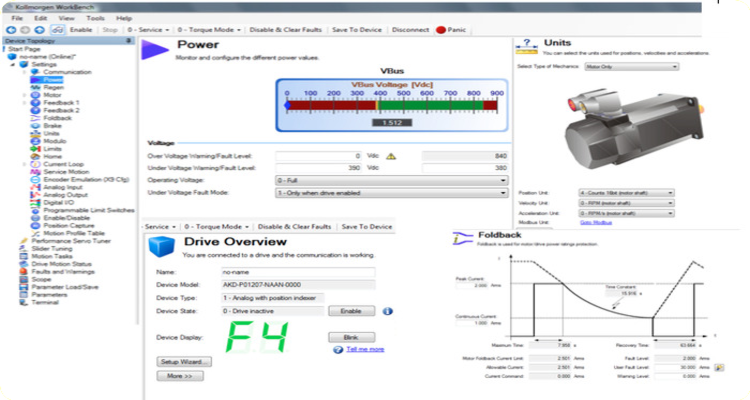This screenshot has height=400, width=750.
Task: Open the Acceleration Unit dropdown
Action: coord(627,213)
